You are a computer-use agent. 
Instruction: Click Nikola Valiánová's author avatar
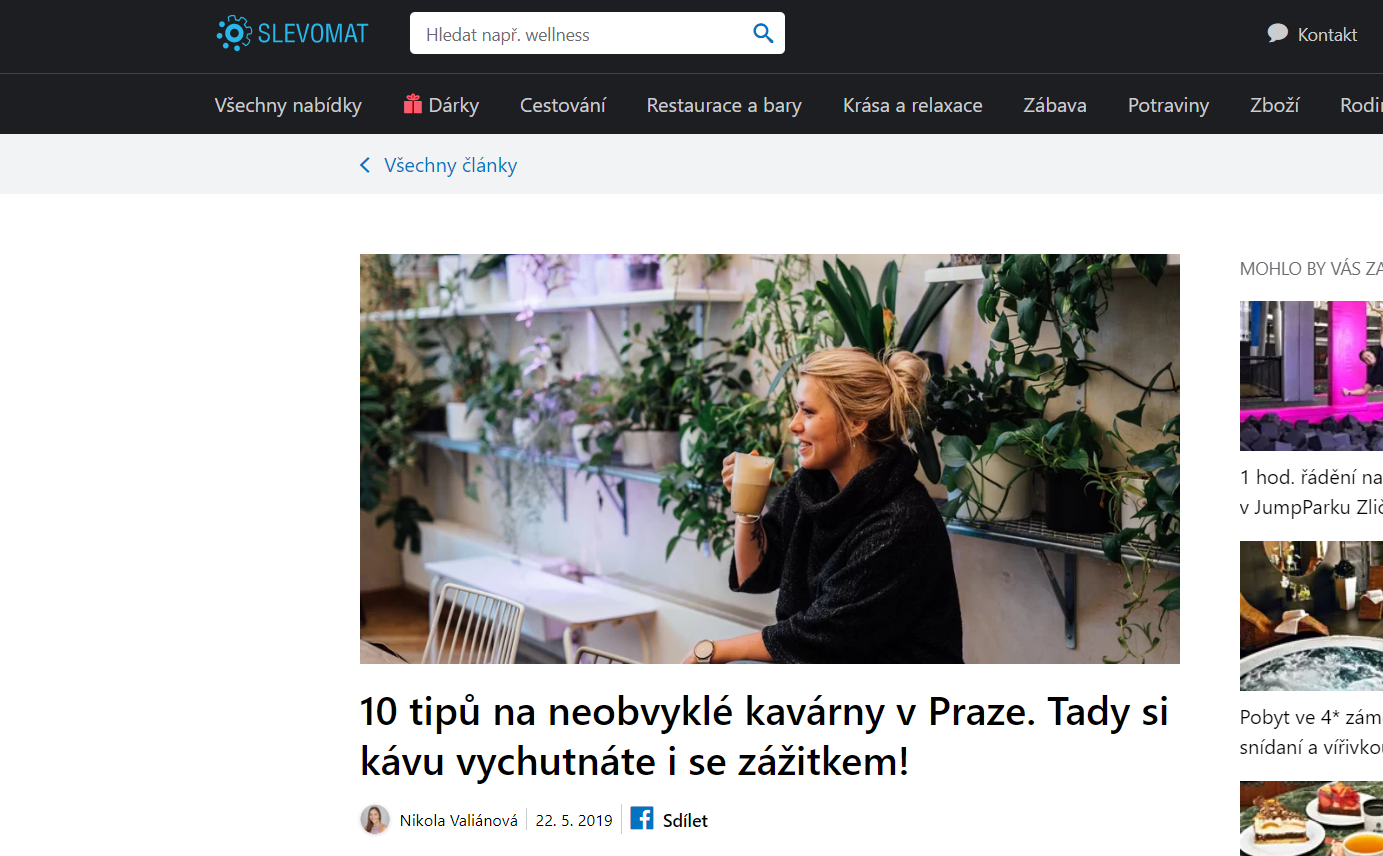(x=375, y=820)
